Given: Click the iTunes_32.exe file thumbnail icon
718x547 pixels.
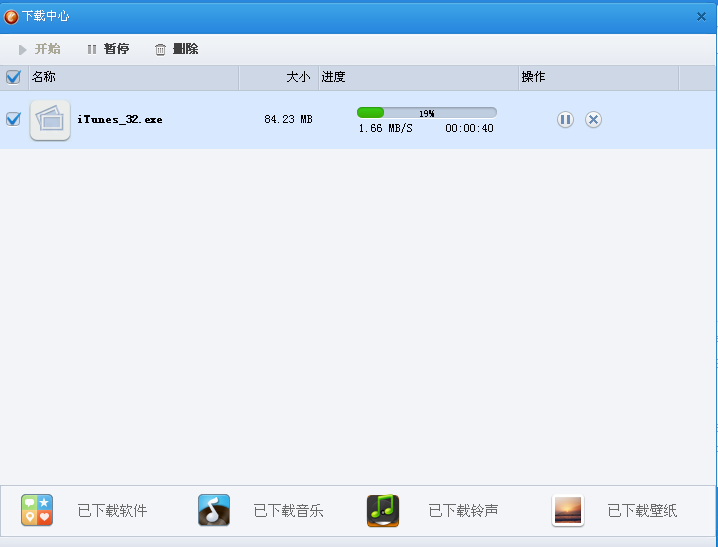Looking at the screenshot, I should point(50,120).
